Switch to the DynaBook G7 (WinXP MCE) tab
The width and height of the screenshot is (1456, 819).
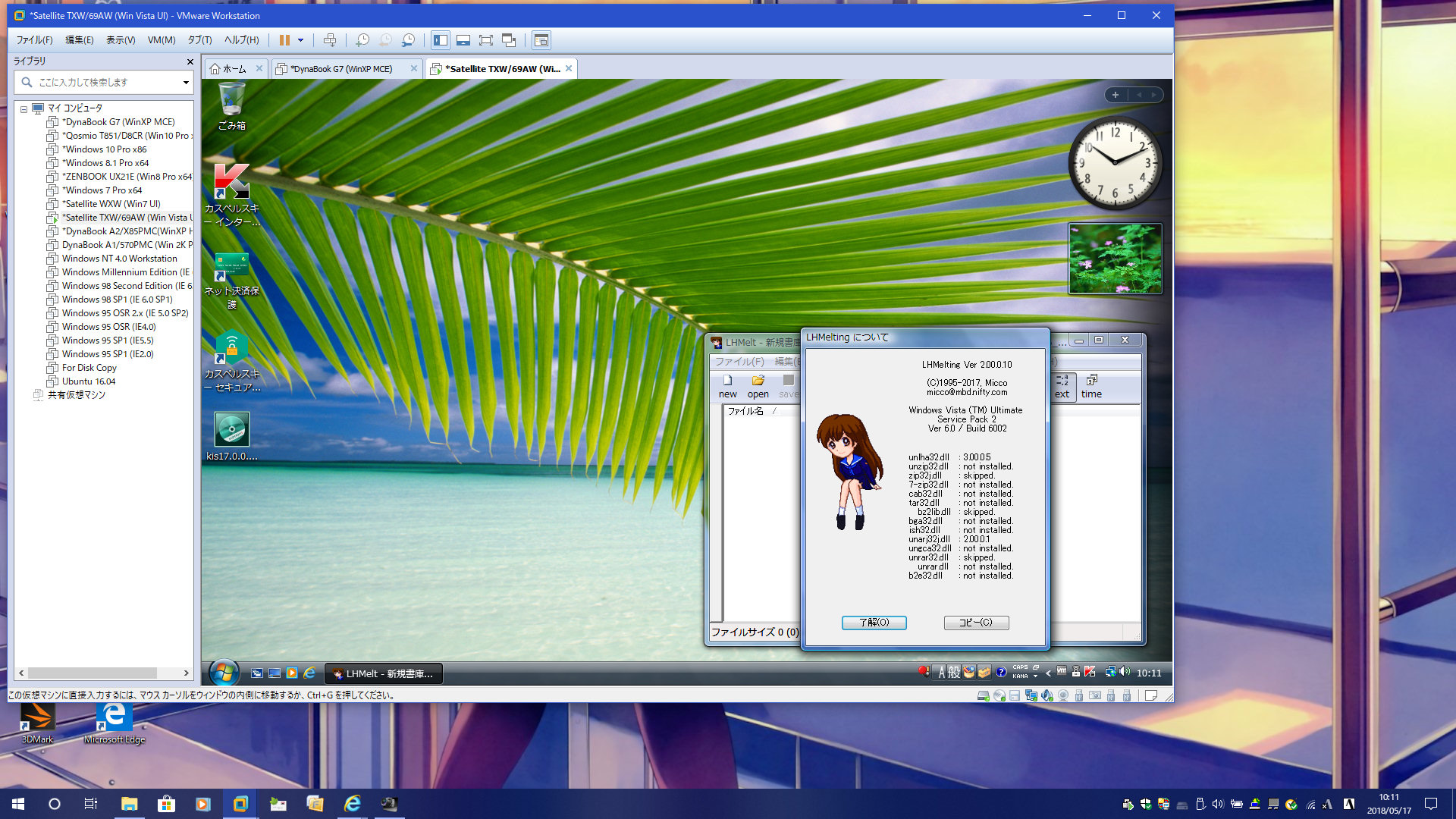tap(341, 69)
